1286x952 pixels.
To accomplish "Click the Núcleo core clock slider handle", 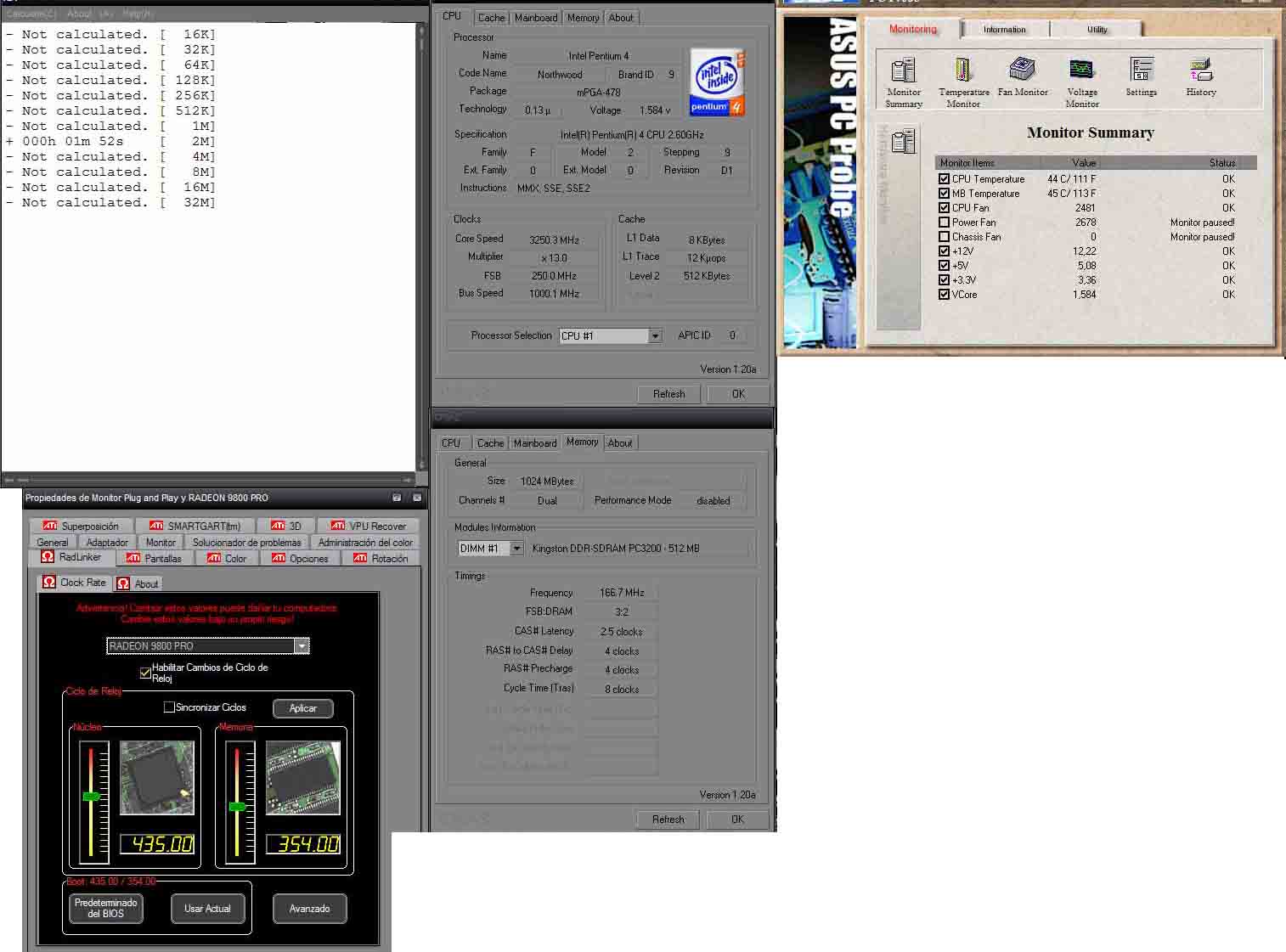I will click(92, 796).
